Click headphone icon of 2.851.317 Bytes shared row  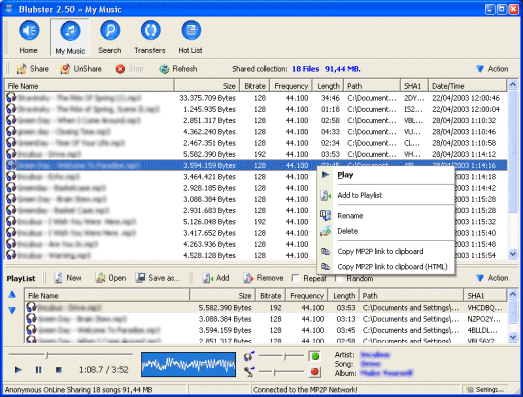point(11,120)
